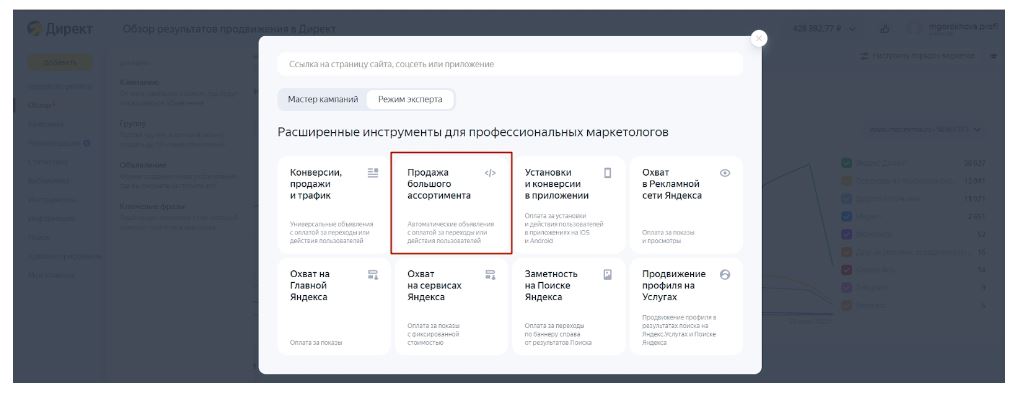Select the Режим эксперта tab

(410, 99)
